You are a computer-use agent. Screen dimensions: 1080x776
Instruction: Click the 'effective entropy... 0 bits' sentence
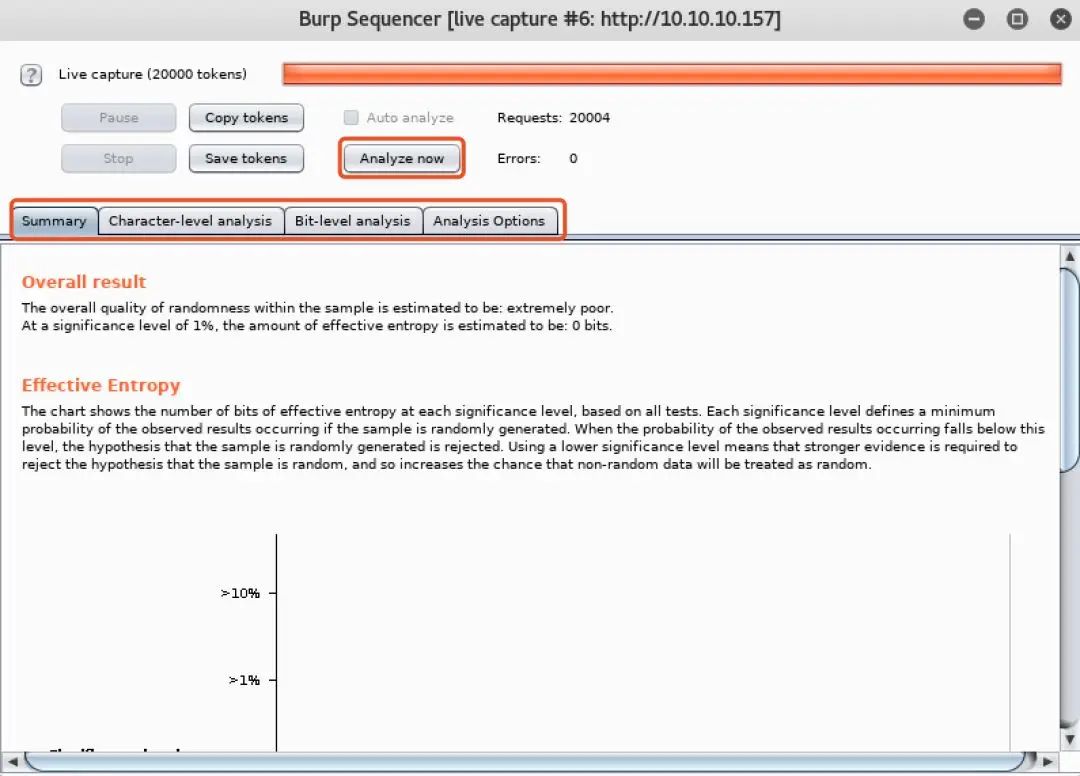(317, 326)
